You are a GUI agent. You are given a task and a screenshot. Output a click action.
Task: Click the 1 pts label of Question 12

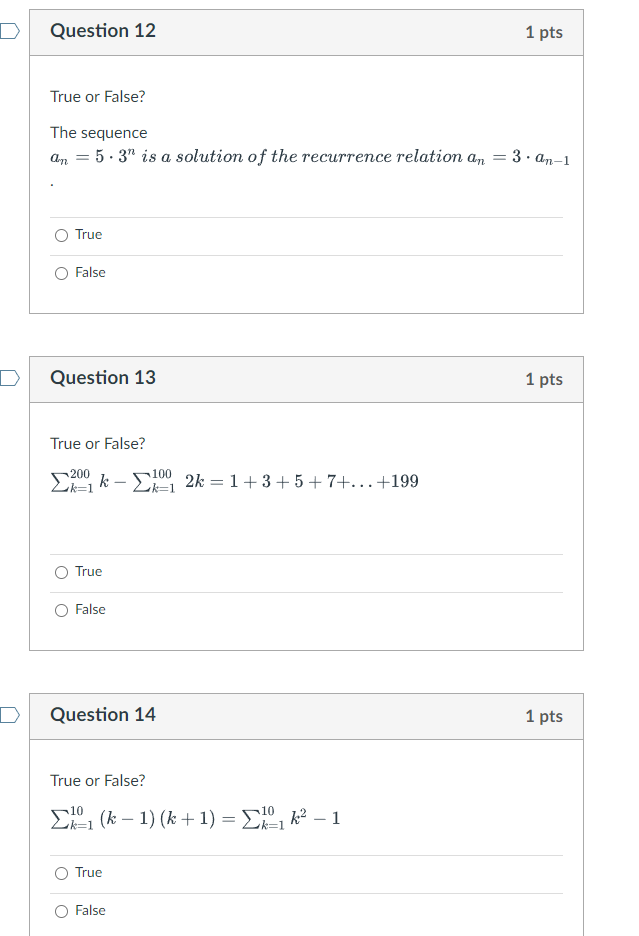tap(543, 32)
